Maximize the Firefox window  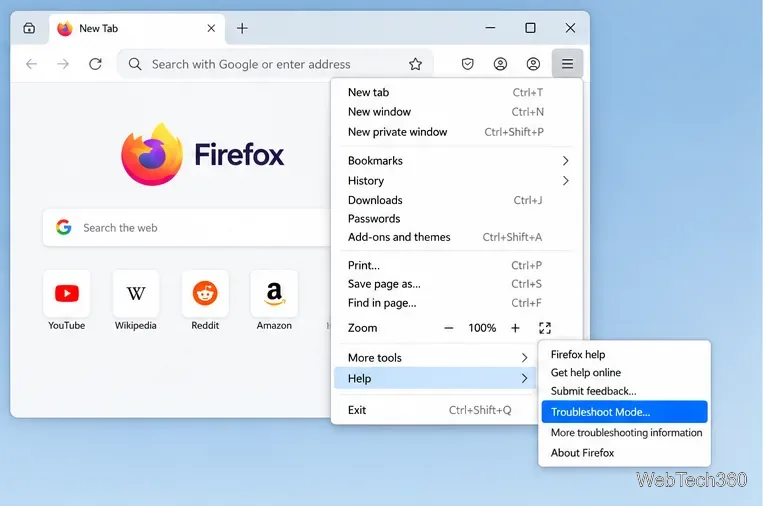tap(530, 28)
